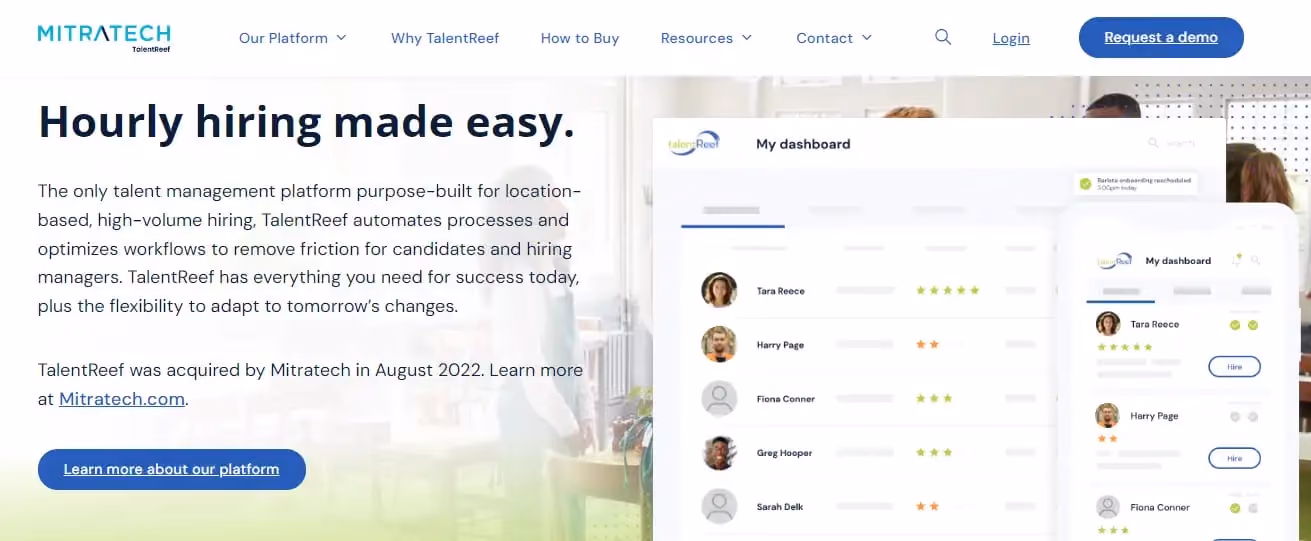The width and height of the screenshot is (1311, 541).
Task: Click 'My dashboard' title in desktop mockup
Action: (803, 144)
